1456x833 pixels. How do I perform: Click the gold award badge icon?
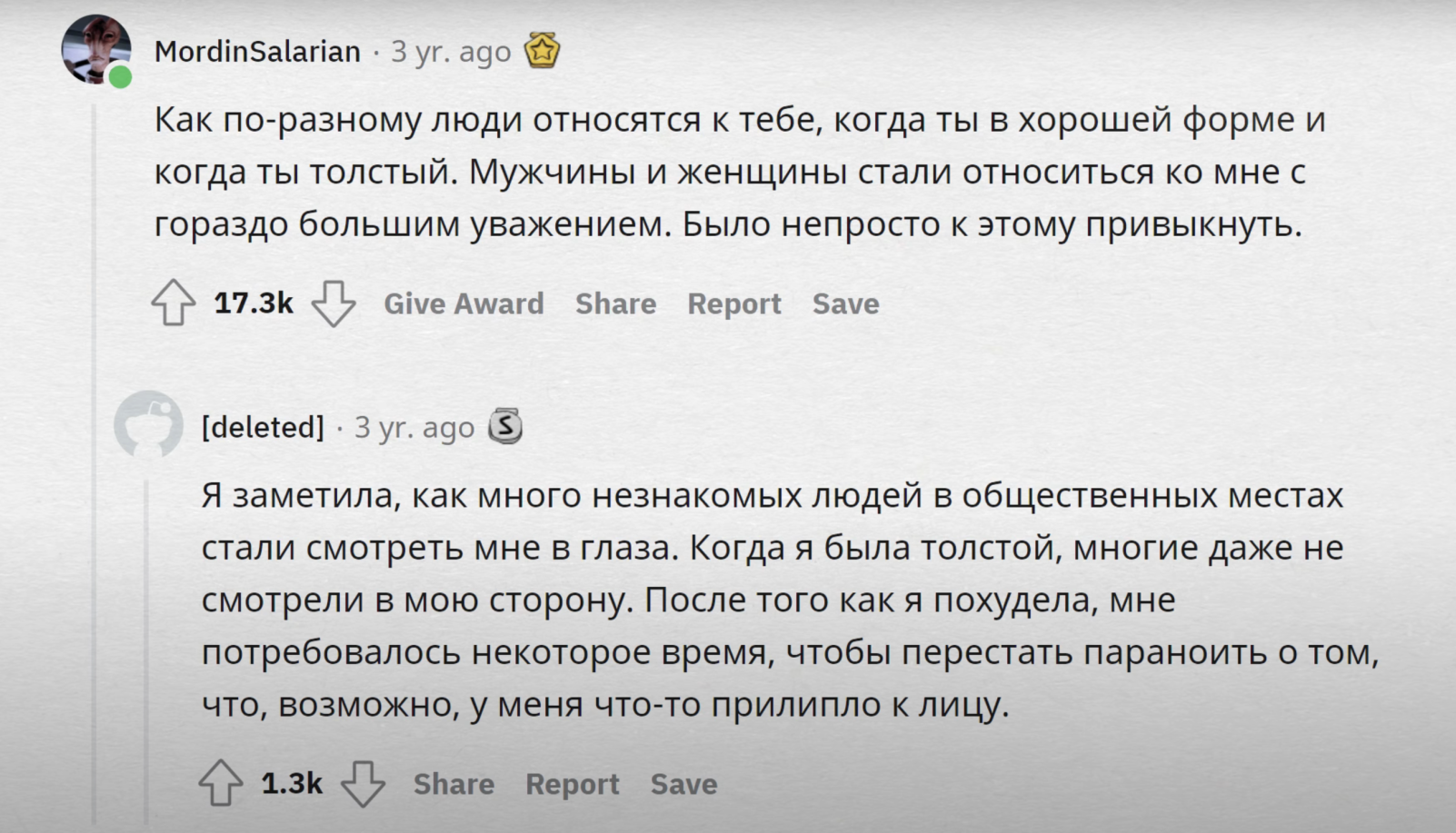542,51
